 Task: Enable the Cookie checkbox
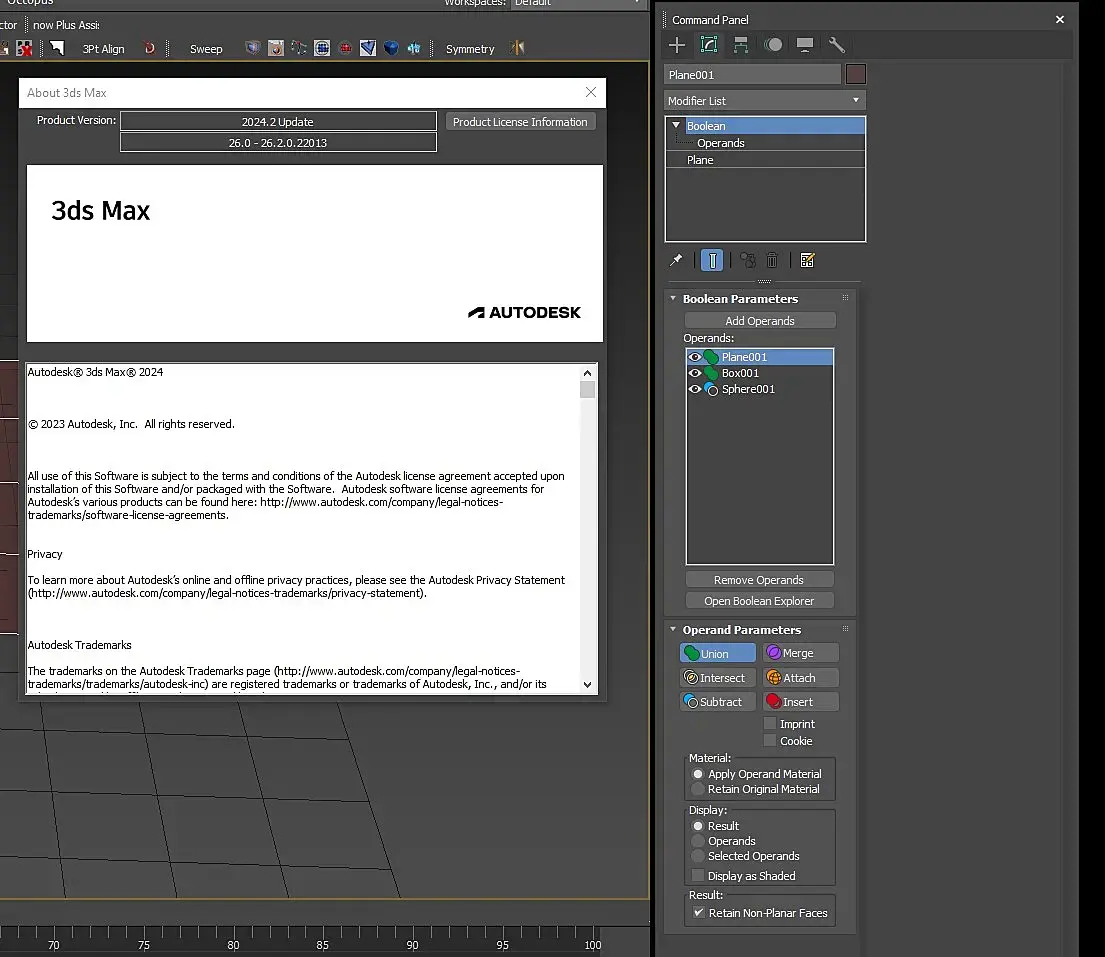(x=770, y=741)
